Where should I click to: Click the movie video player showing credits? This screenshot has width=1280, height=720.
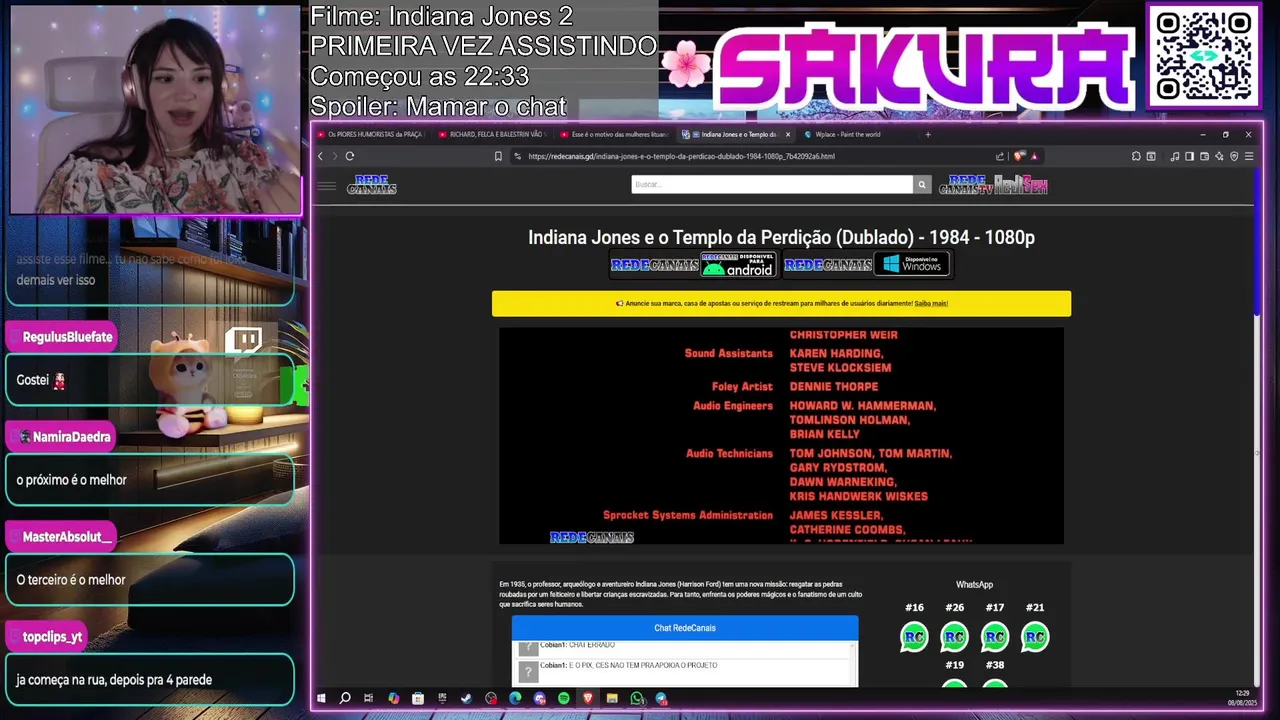[x=781, y=436]
